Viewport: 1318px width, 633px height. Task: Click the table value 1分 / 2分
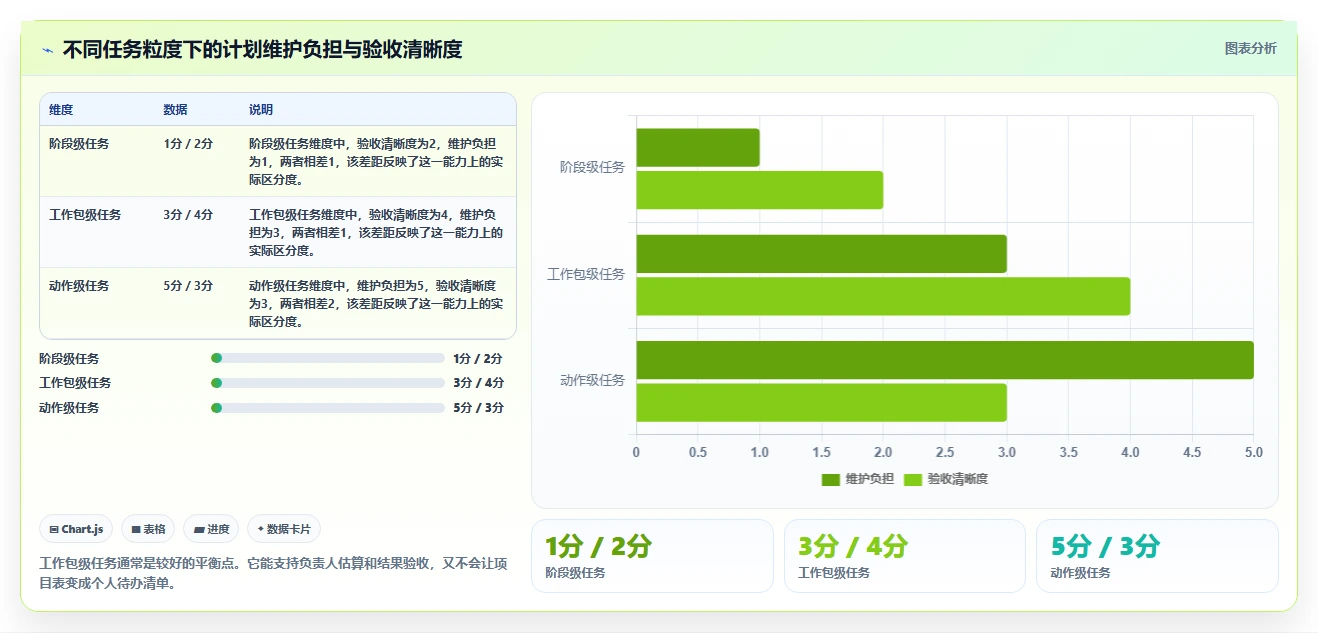pos(188,144)
